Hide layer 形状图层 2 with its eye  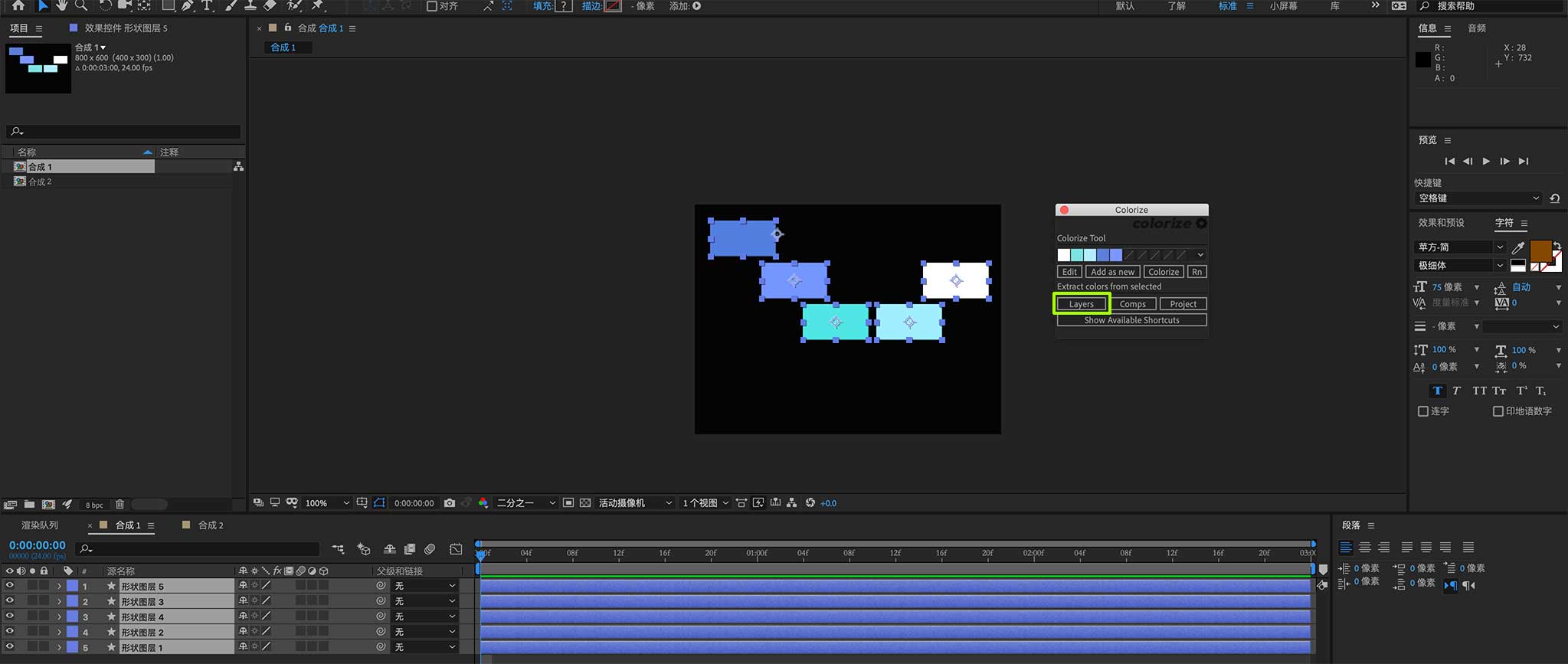tap(10, 632)
